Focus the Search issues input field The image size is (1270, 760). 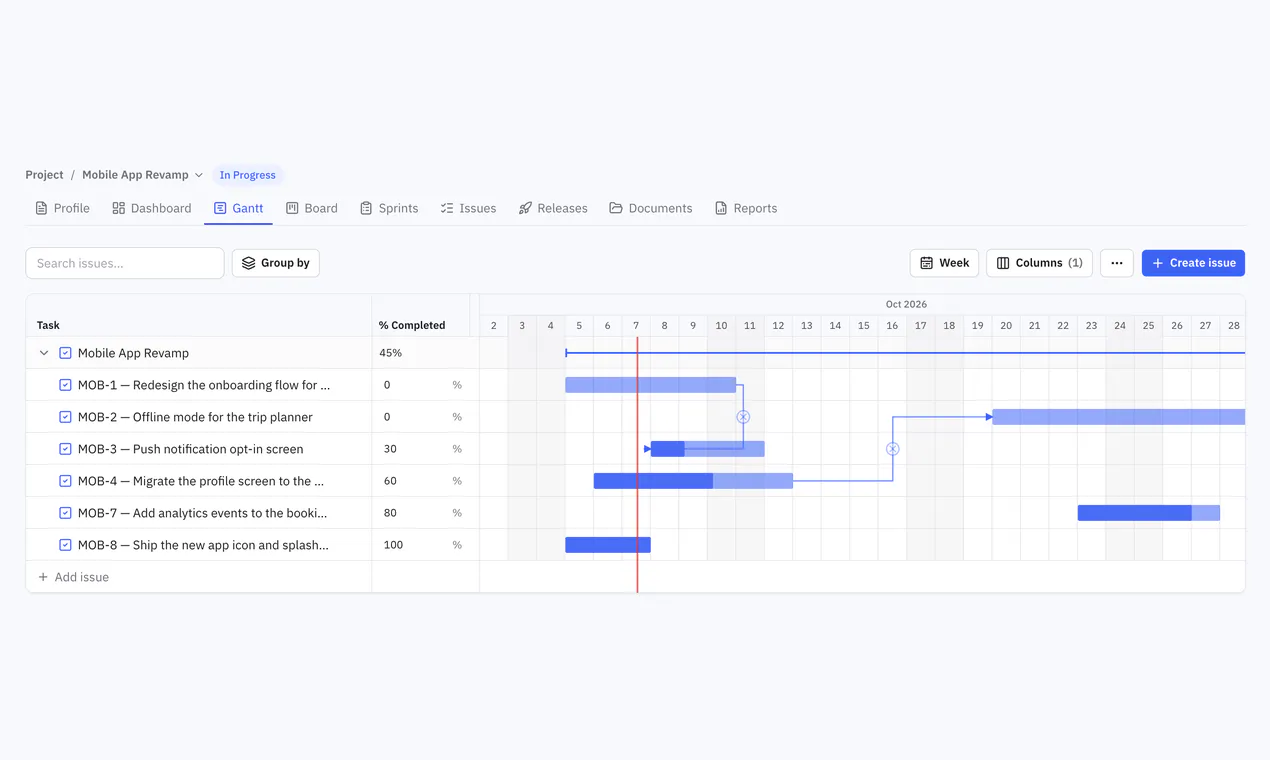(x=125, y=263)
